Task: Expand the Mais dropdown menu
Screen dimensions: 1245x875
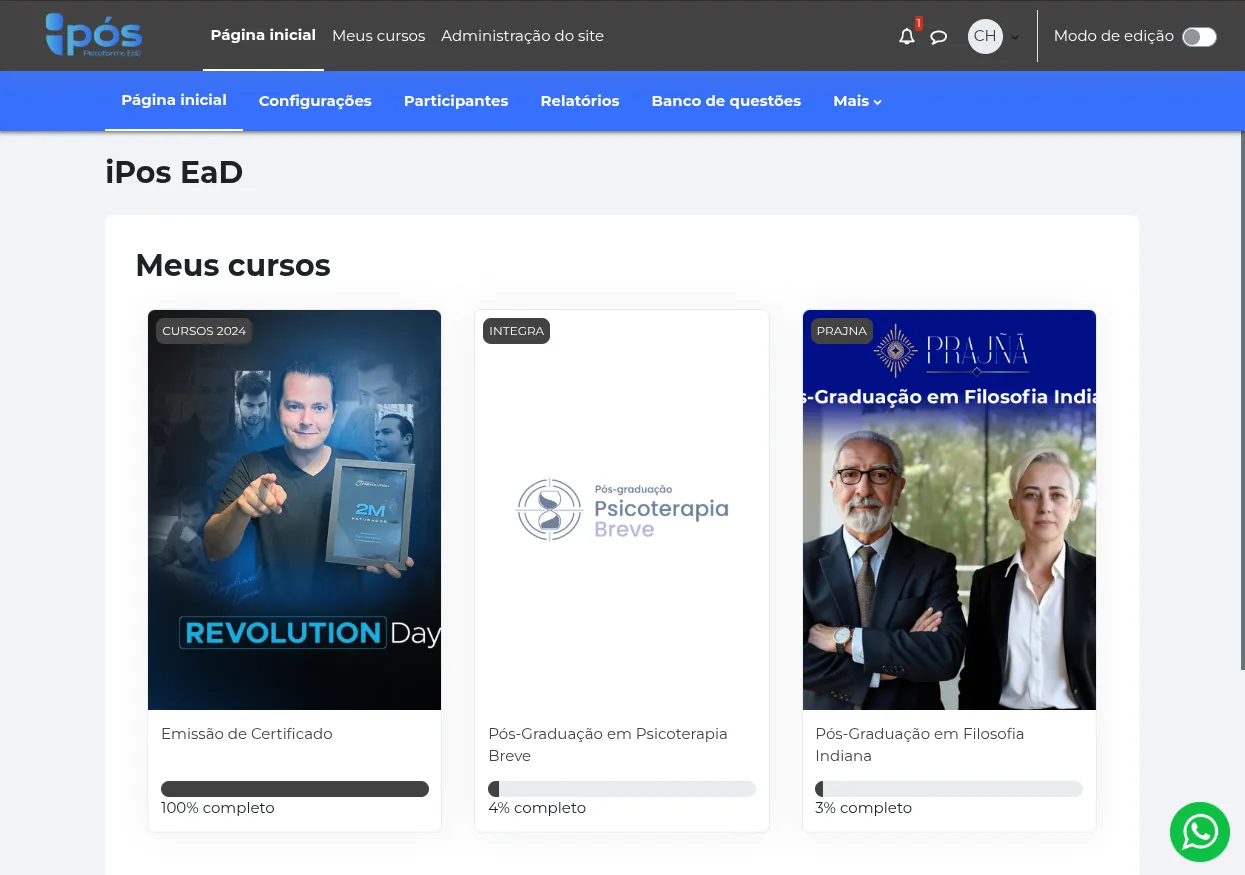Action: click(x=857, y=101)
